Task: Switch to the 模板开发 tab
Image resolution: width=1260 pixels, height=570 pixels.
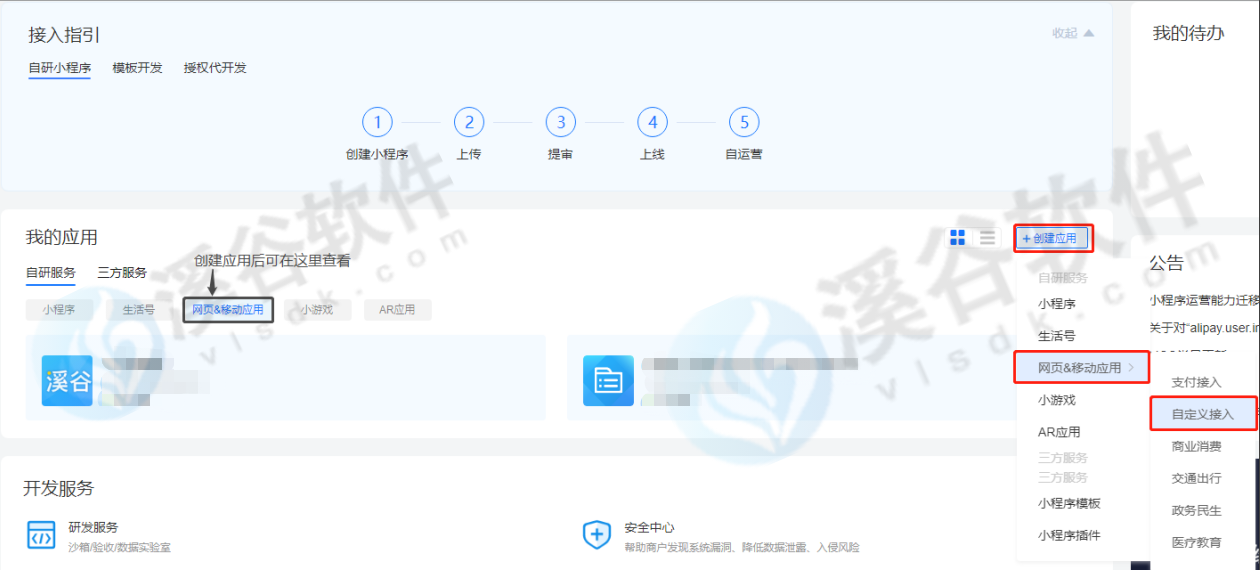Action: [x=137, y=68]
